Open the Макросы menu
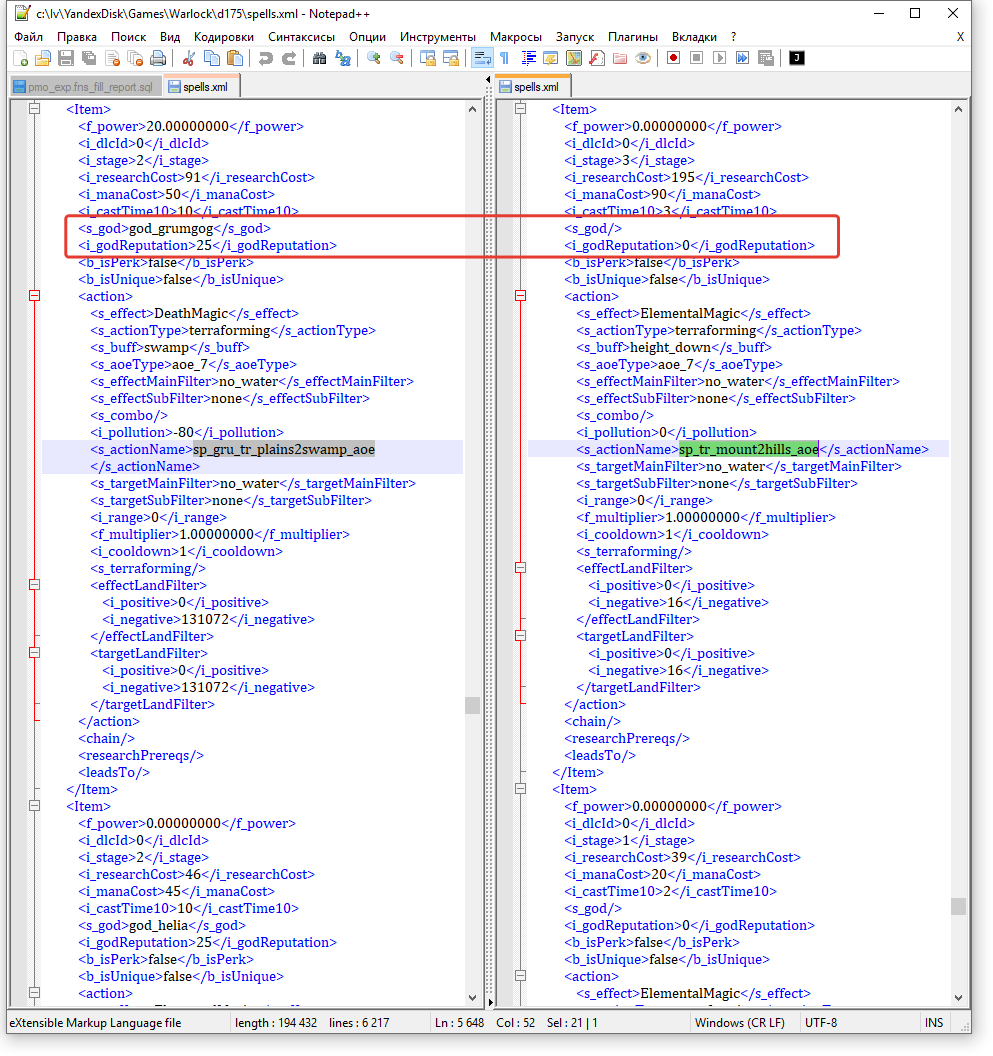The height and width of the screenshot is (1056, 993). 515,37
